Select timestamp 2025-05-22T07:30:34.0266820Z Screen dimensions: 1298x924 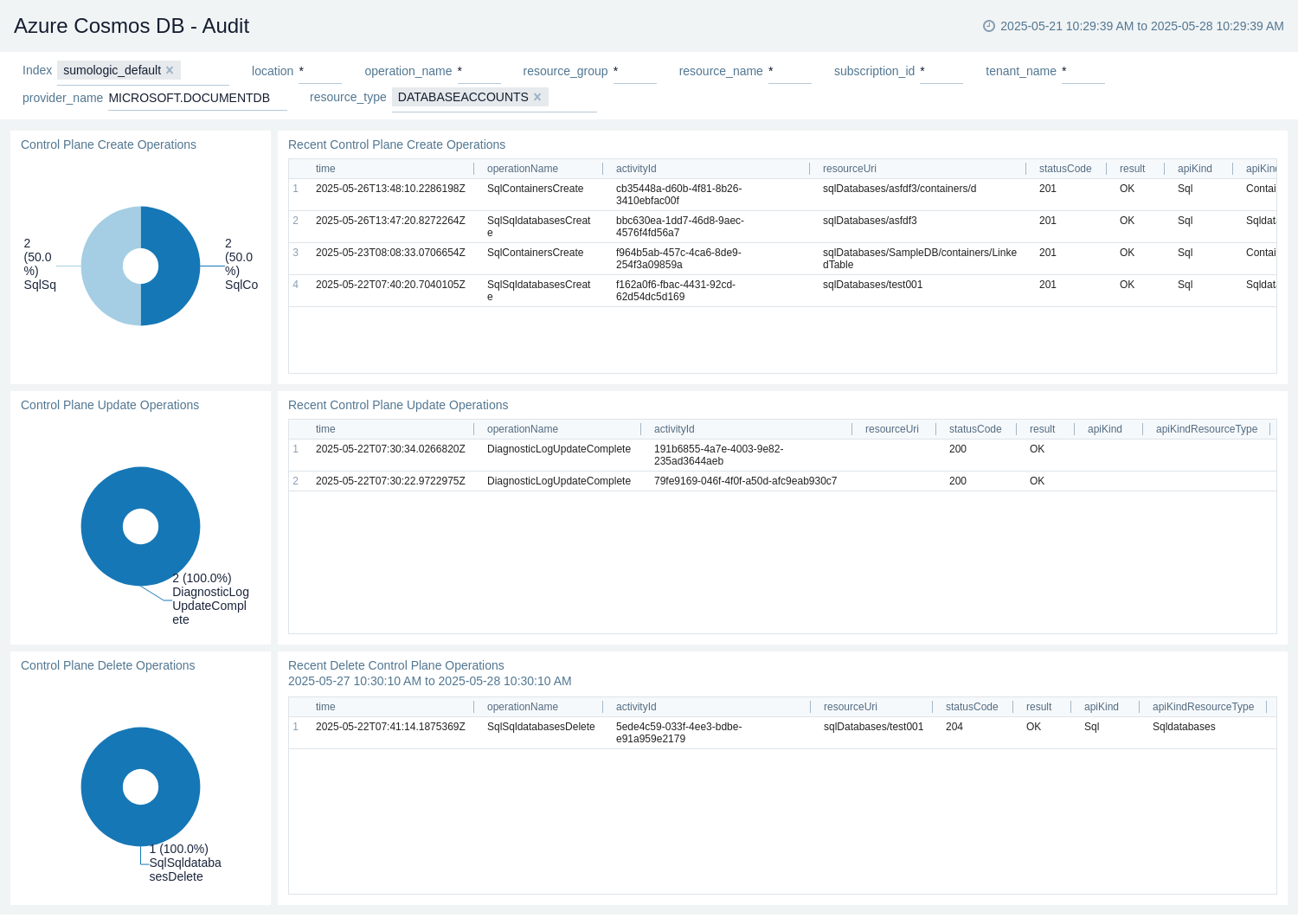click(x=390, y=449)
